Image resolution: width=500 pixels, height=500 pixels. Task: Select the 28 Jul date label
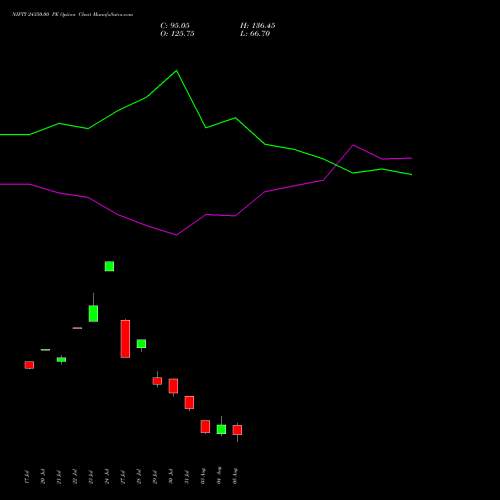point(139,476)
